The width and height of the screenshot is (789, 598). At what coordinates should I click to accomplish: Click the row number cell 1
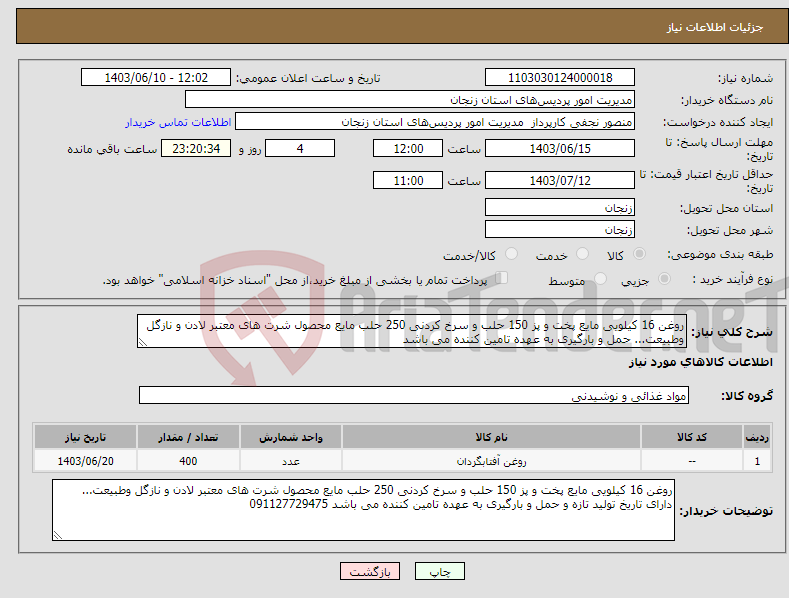(x=757, y=461)
